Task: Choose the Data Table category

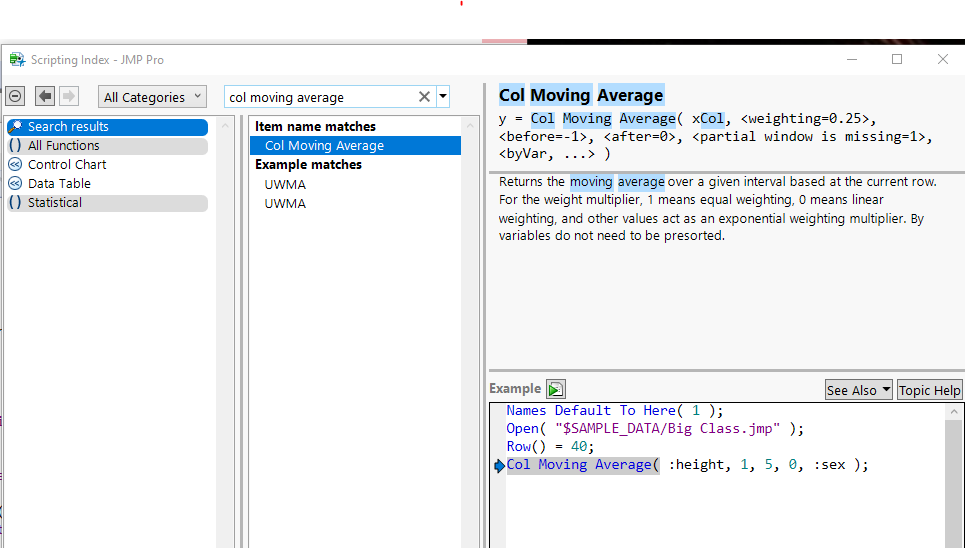Action: point(59,184)
